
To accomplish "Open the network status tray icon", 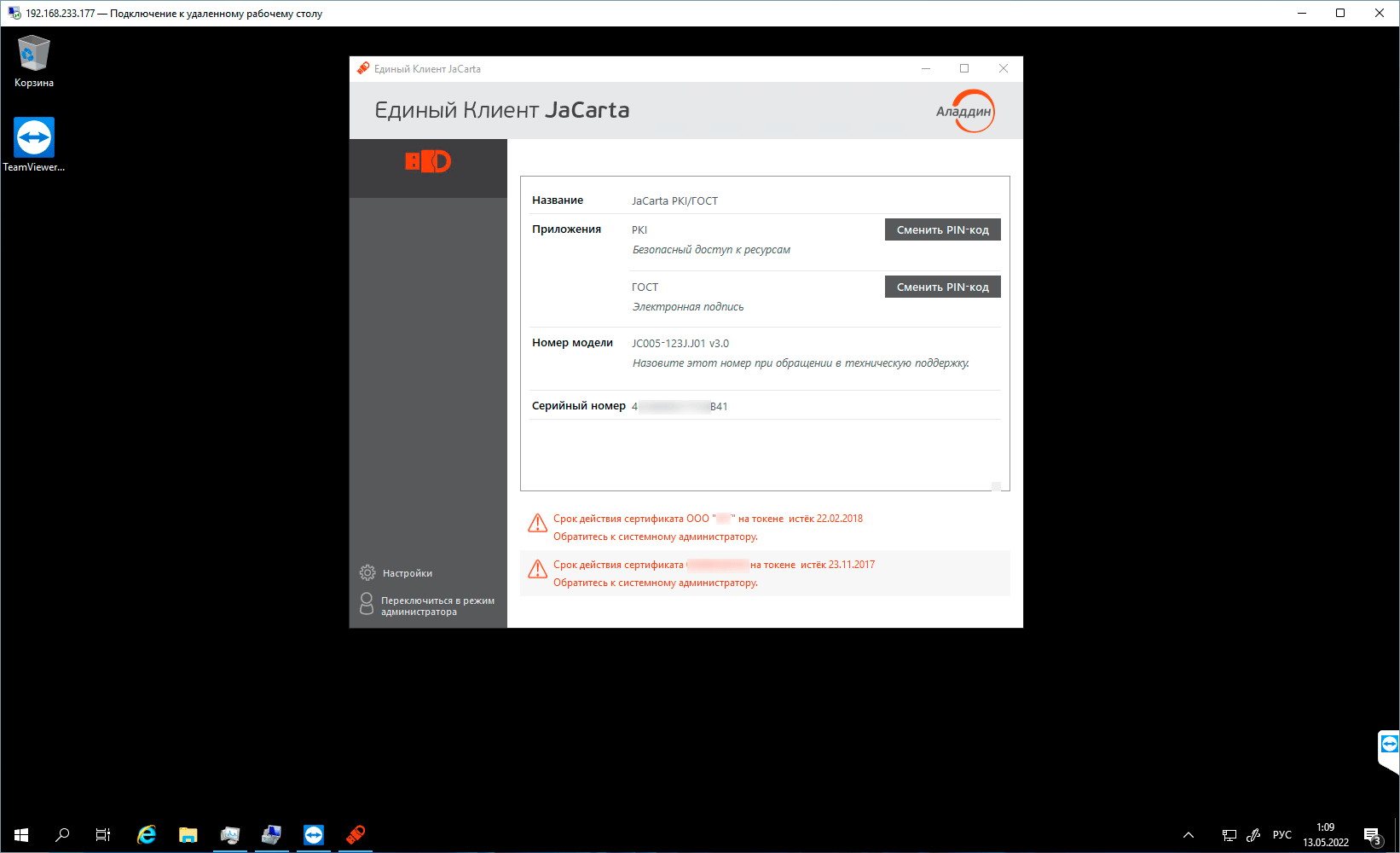I will point(1229,835).
